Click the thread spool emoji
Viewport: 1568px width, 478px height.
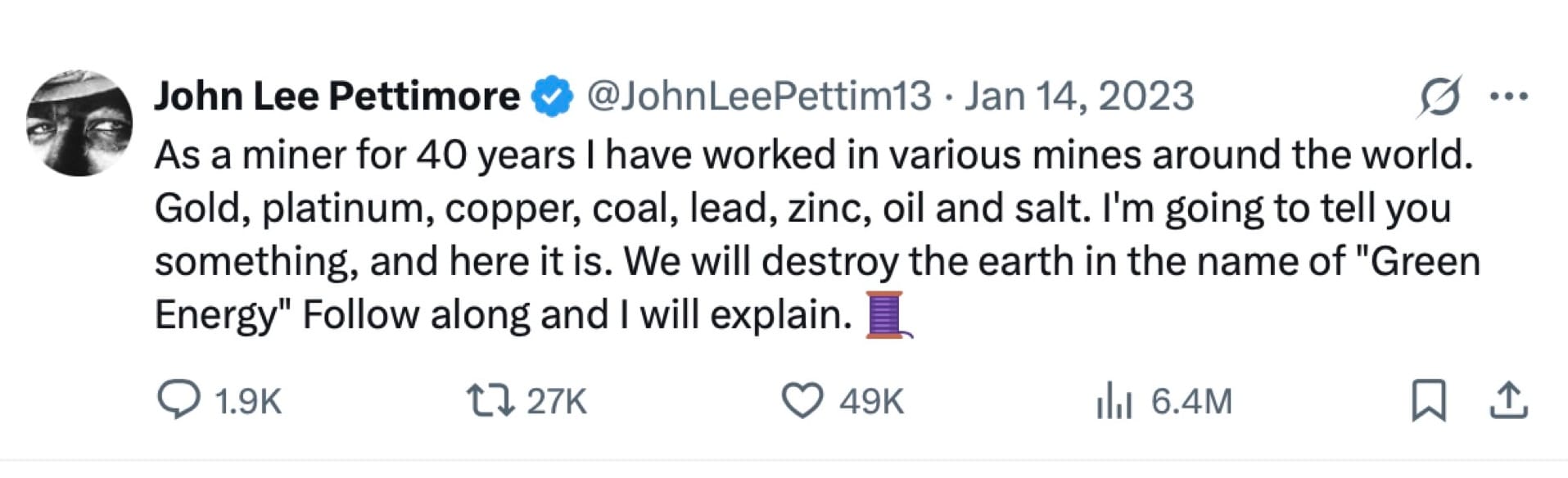click(x=888, y=314)
